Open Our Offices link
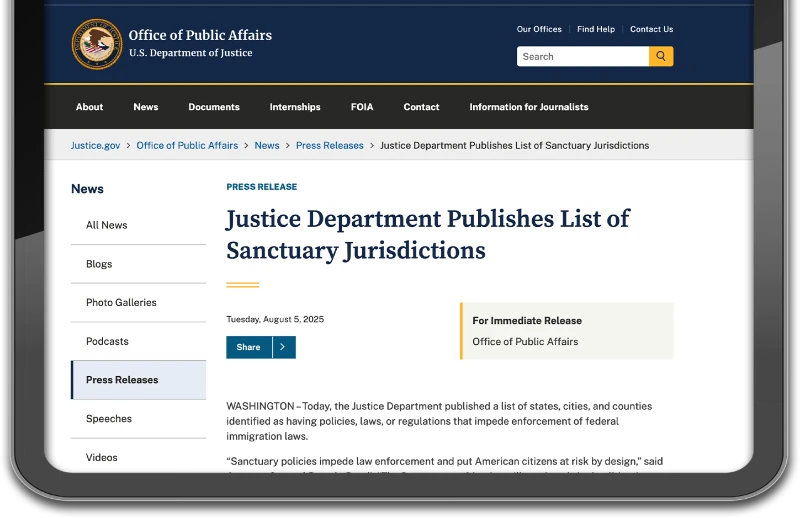Screen dimensions: 800x518 (539, 29)
